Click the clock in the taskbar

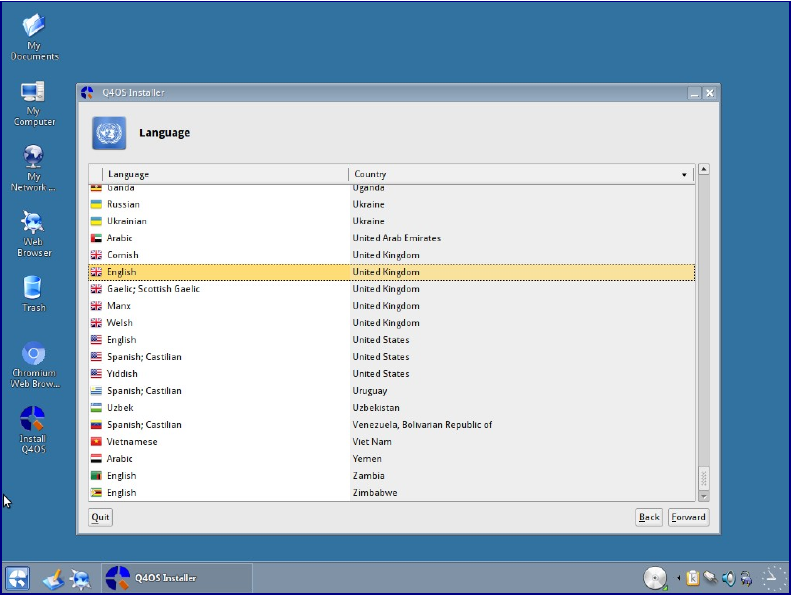click(773, 578)
